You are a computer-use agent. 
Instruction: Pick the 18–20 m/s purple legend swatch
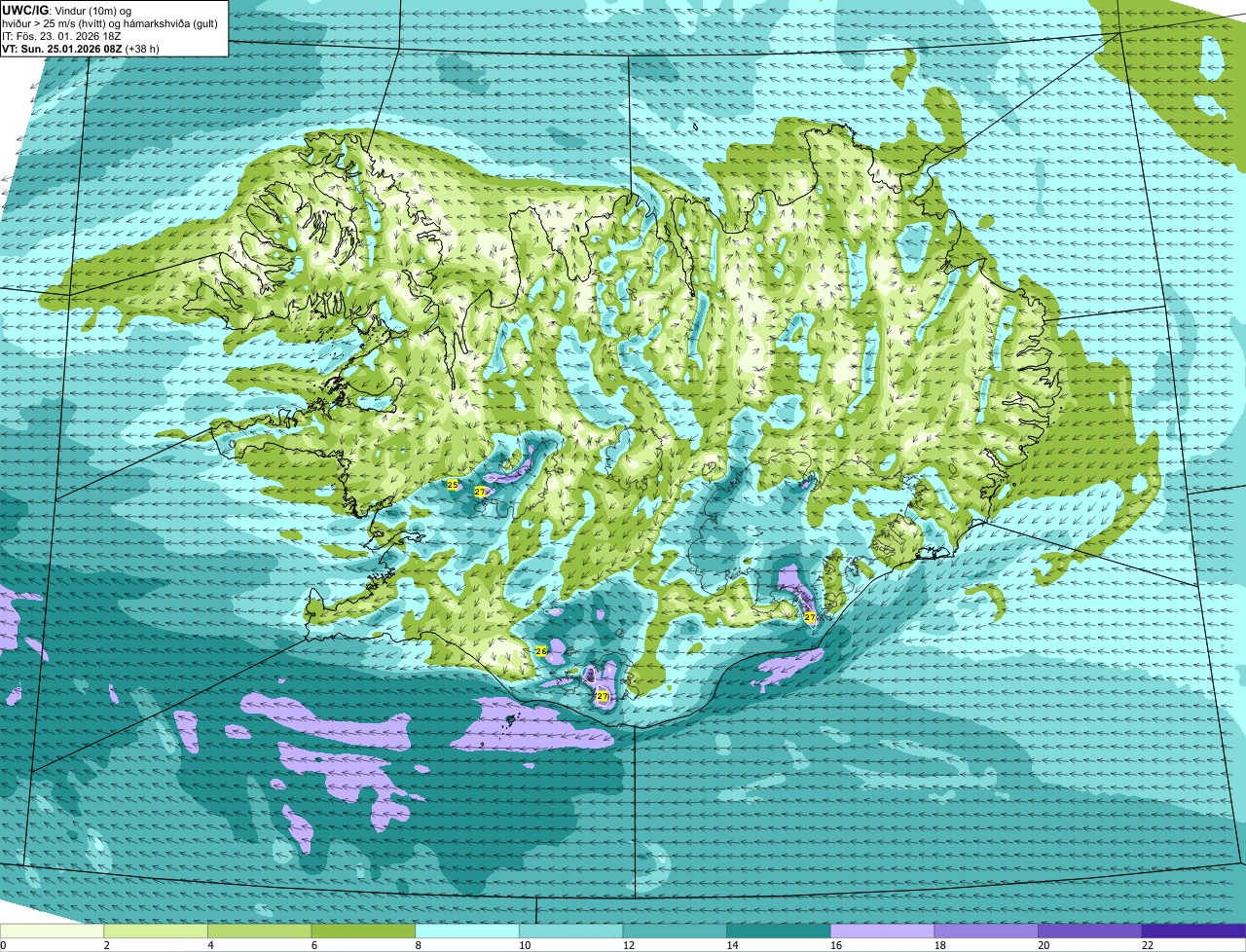coord(986,932)
